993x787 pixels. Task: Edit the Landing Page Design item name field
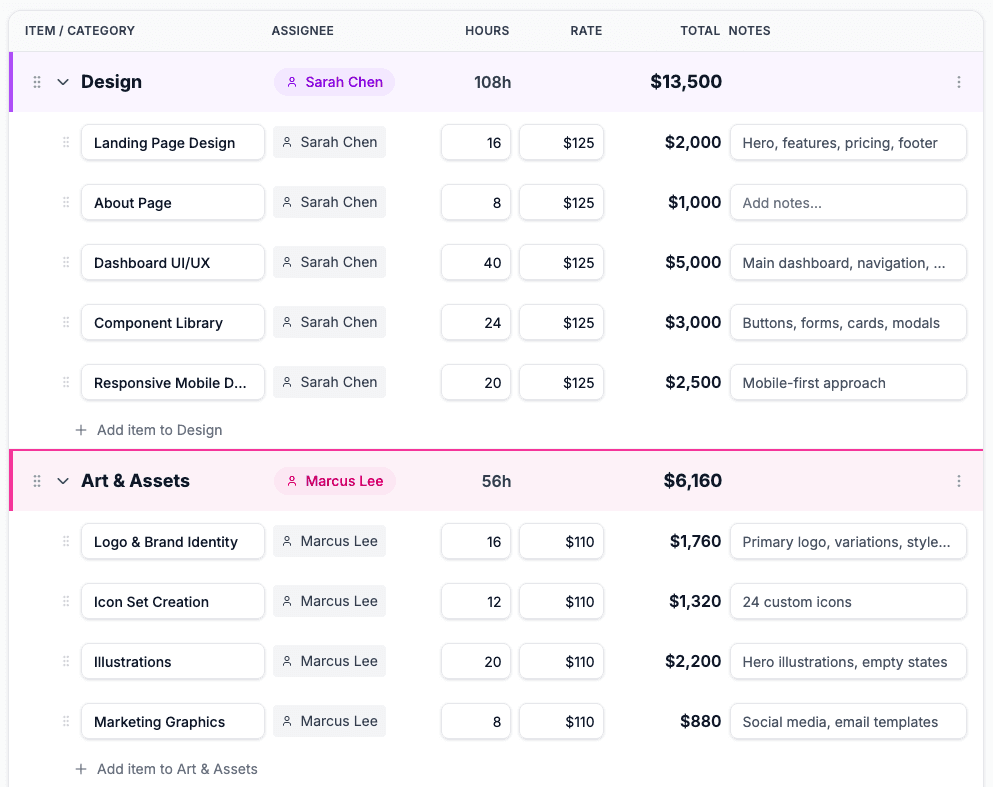[172, 142]
